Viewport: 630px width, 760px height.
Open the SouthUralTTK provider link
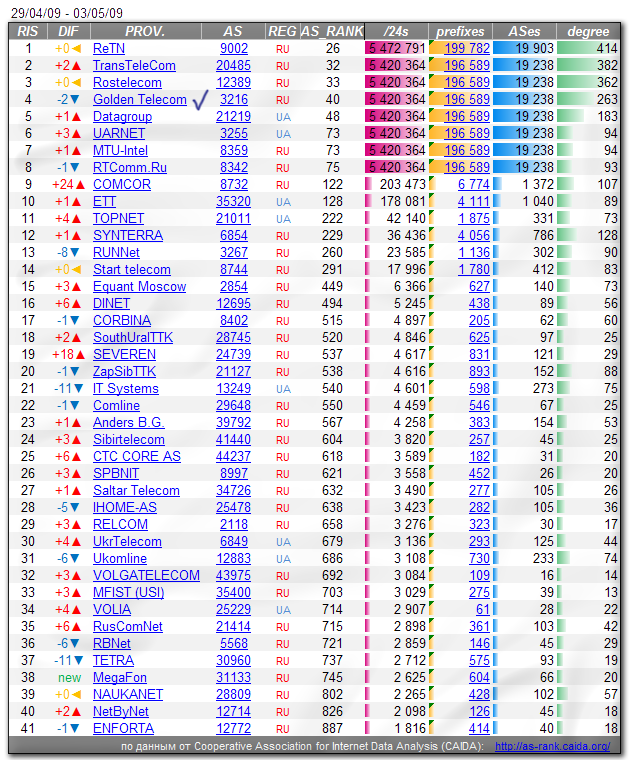coord(133,337)
